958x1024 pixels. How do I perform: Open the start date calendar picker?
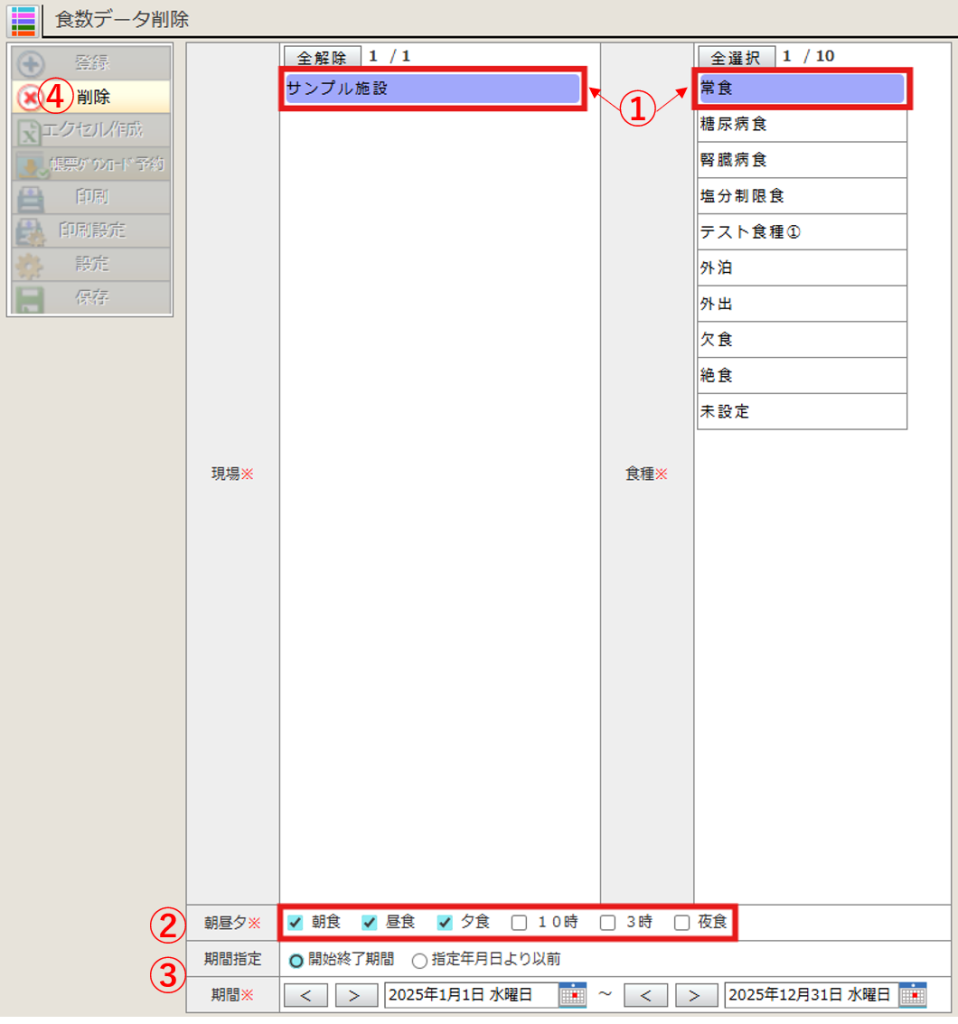tap(572, 995)
